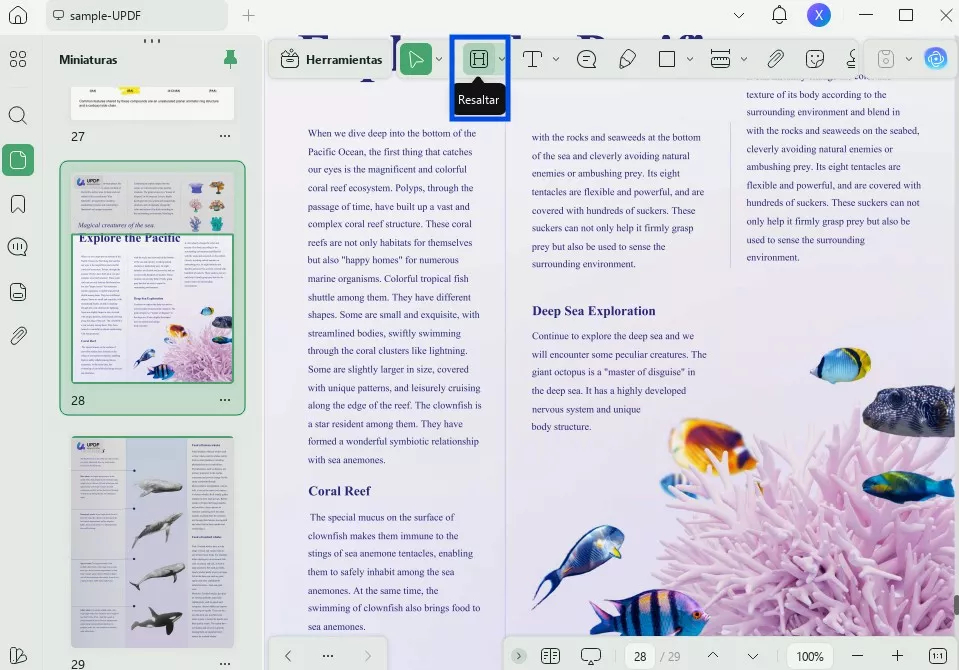Expand the highlight tool dropdown arrow
The image size is (959, 670).
tap(502, 59)
